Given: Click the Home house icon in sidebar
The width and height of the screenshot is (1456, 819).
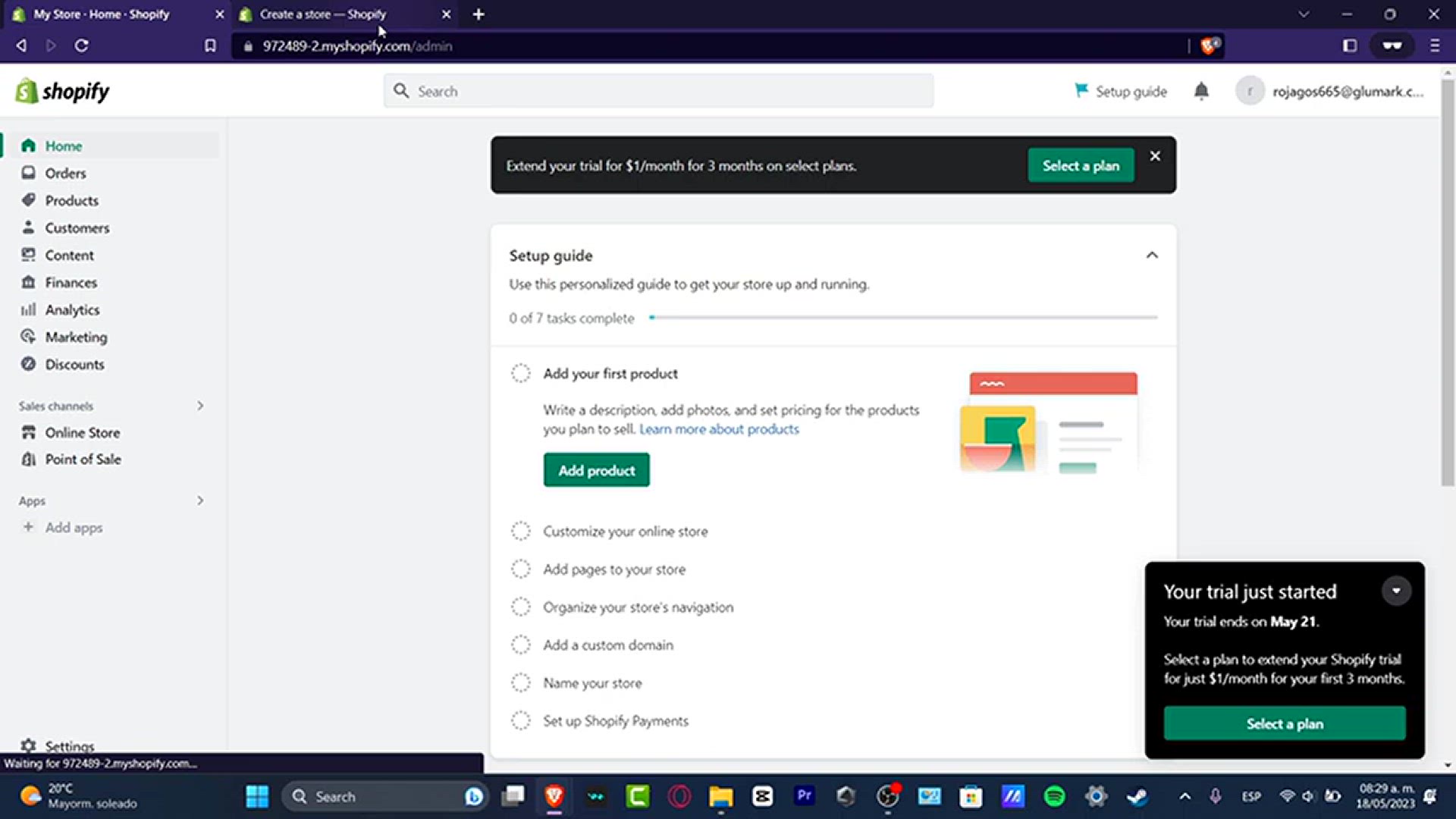Looking at the screenshot, I should [28, 146].
